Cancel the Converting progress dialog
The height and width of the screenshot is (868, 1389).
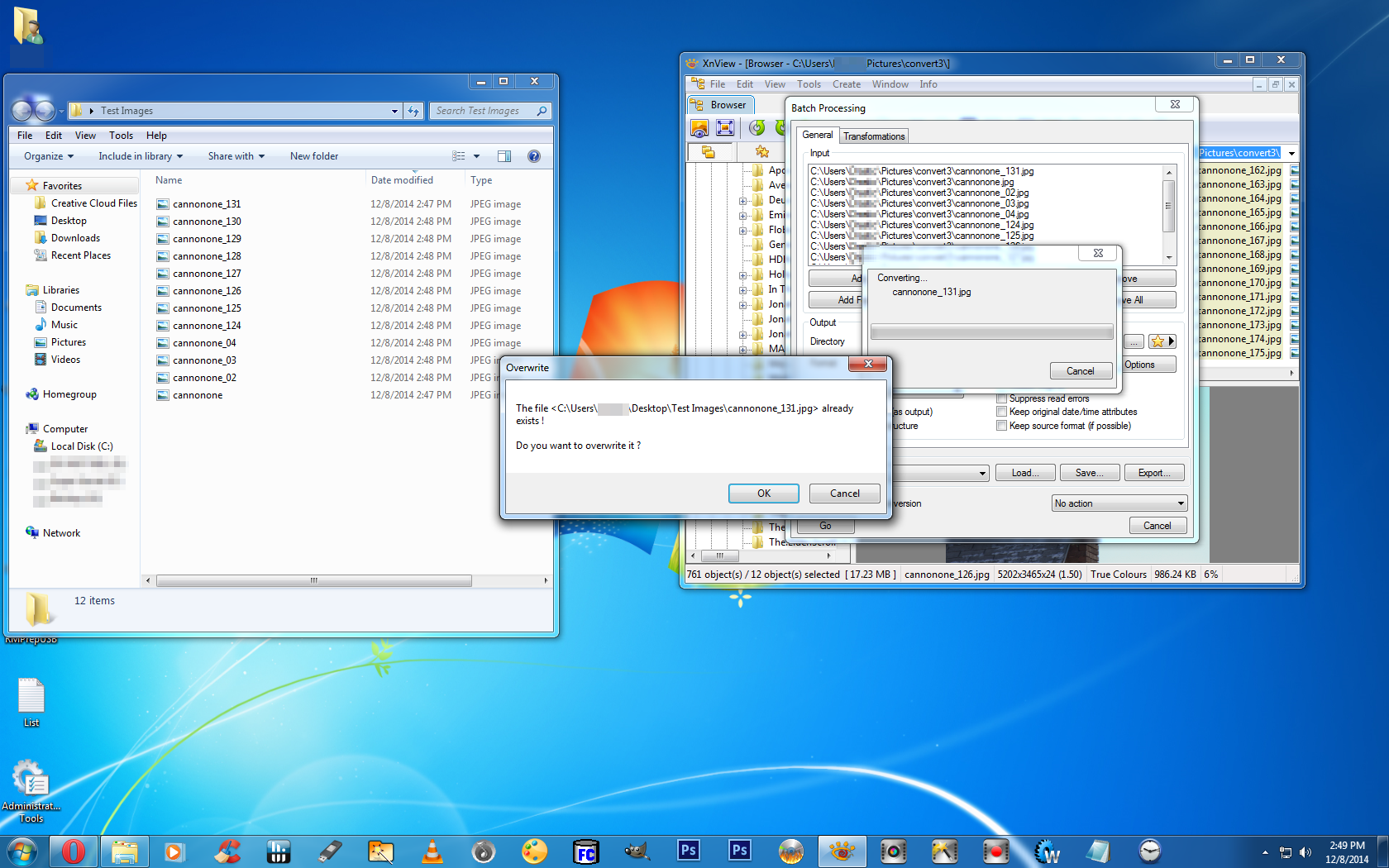tap(1080, 371)
